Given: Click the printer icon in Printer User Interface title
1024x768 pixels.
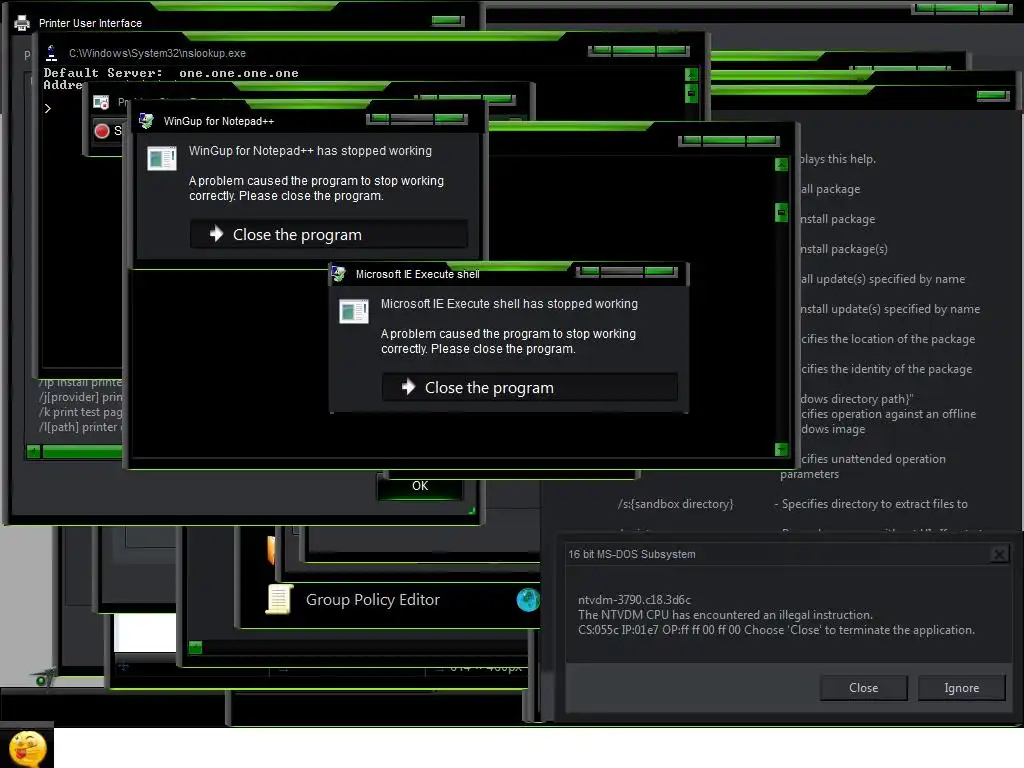Looking at the screenshot, I should coord(22,23).
